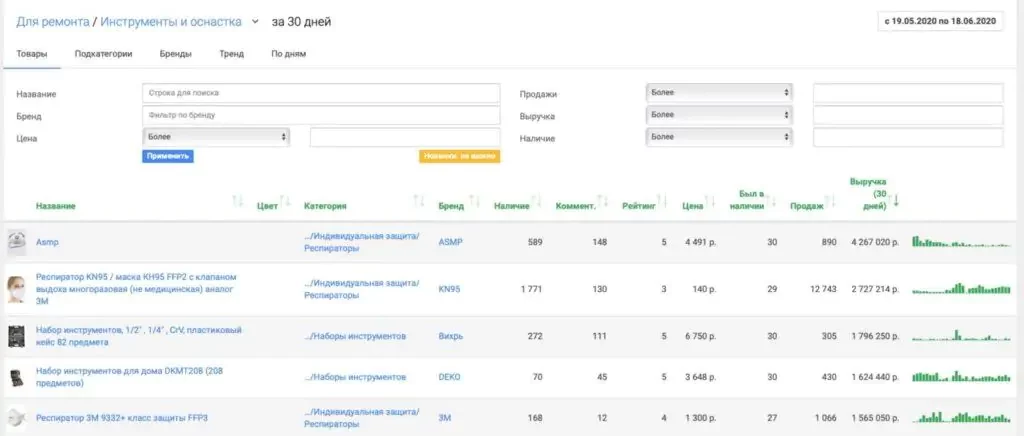Open the Цена comparison dropdown

pyautogui.click(x=217, y=136)
